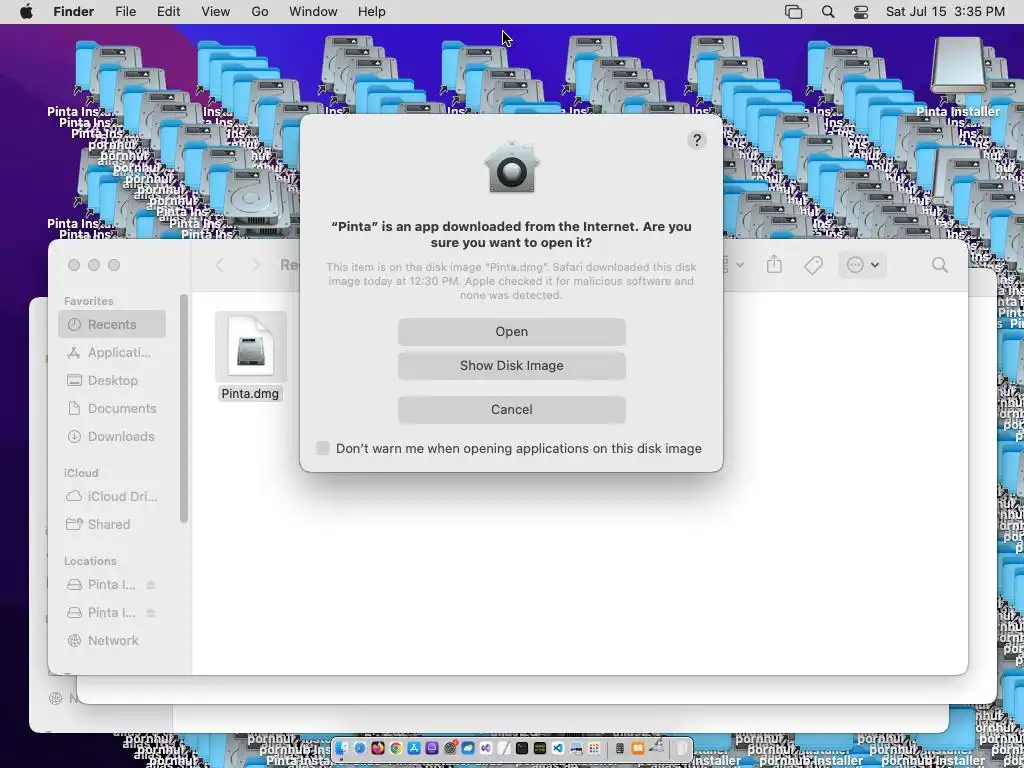Screen dimensions: 1024x768
Task: Open the help question mark button
Action: (697, 140)
